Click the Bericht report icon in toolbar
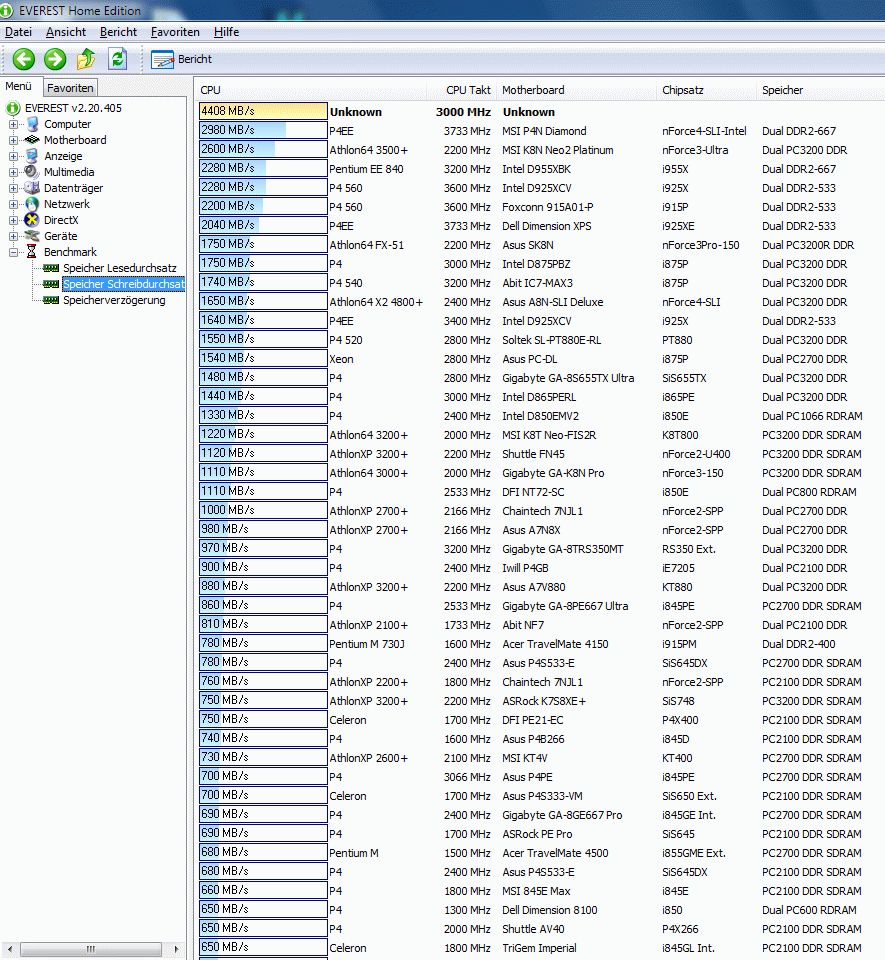Image resolution: width=885 pixels, height=960 pixels. pos(163,60)
